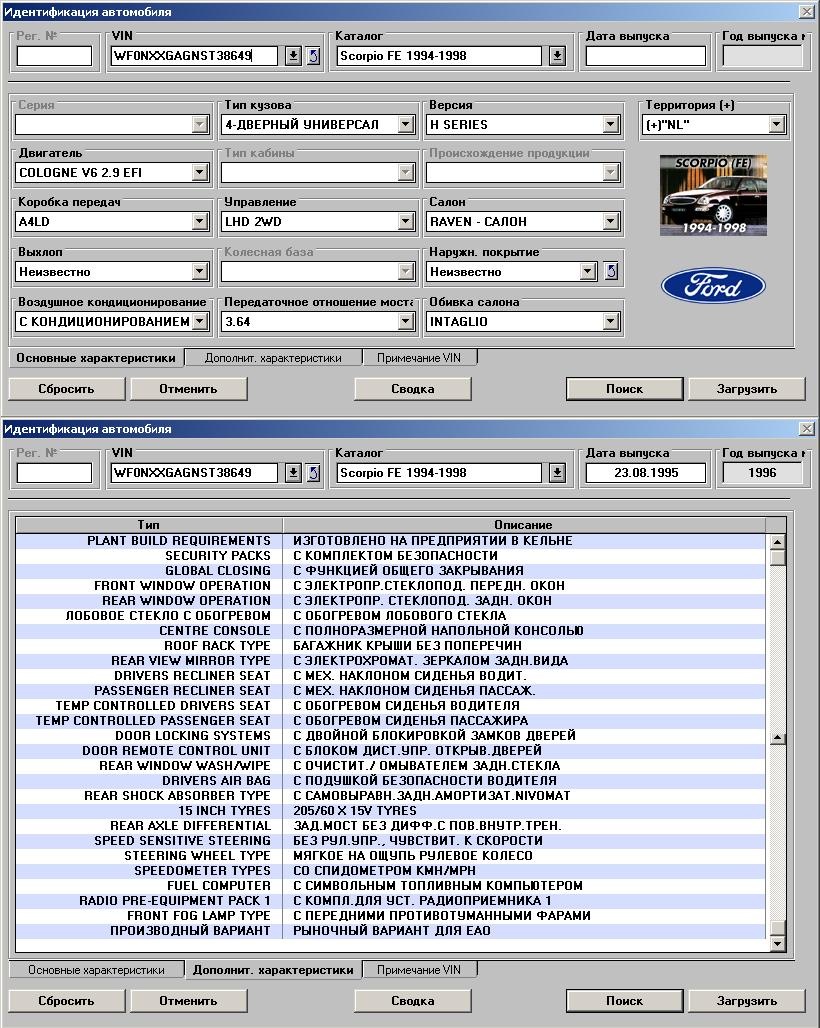Image resolution: width=820 pixels, height=1028 pixels.
Task: Select SECURITY PACKS row
Action: click(390, 555)
